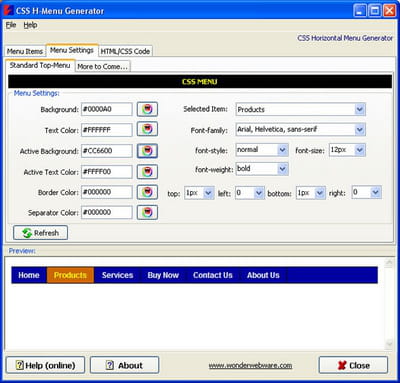
Task: Expand the Selected Item dropdown
Action: coord(359,109)
